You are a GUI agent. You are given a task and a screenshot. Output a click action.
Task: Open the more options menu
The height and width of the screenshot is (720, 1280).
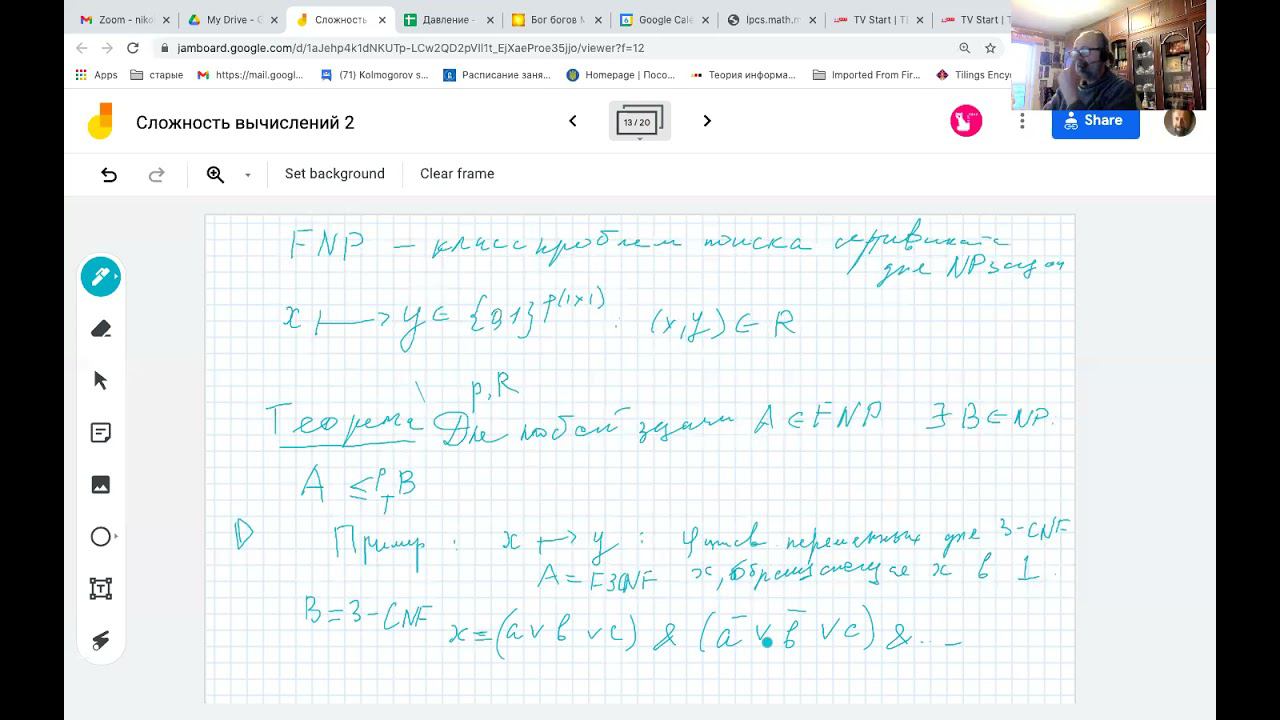(1022, 121)
